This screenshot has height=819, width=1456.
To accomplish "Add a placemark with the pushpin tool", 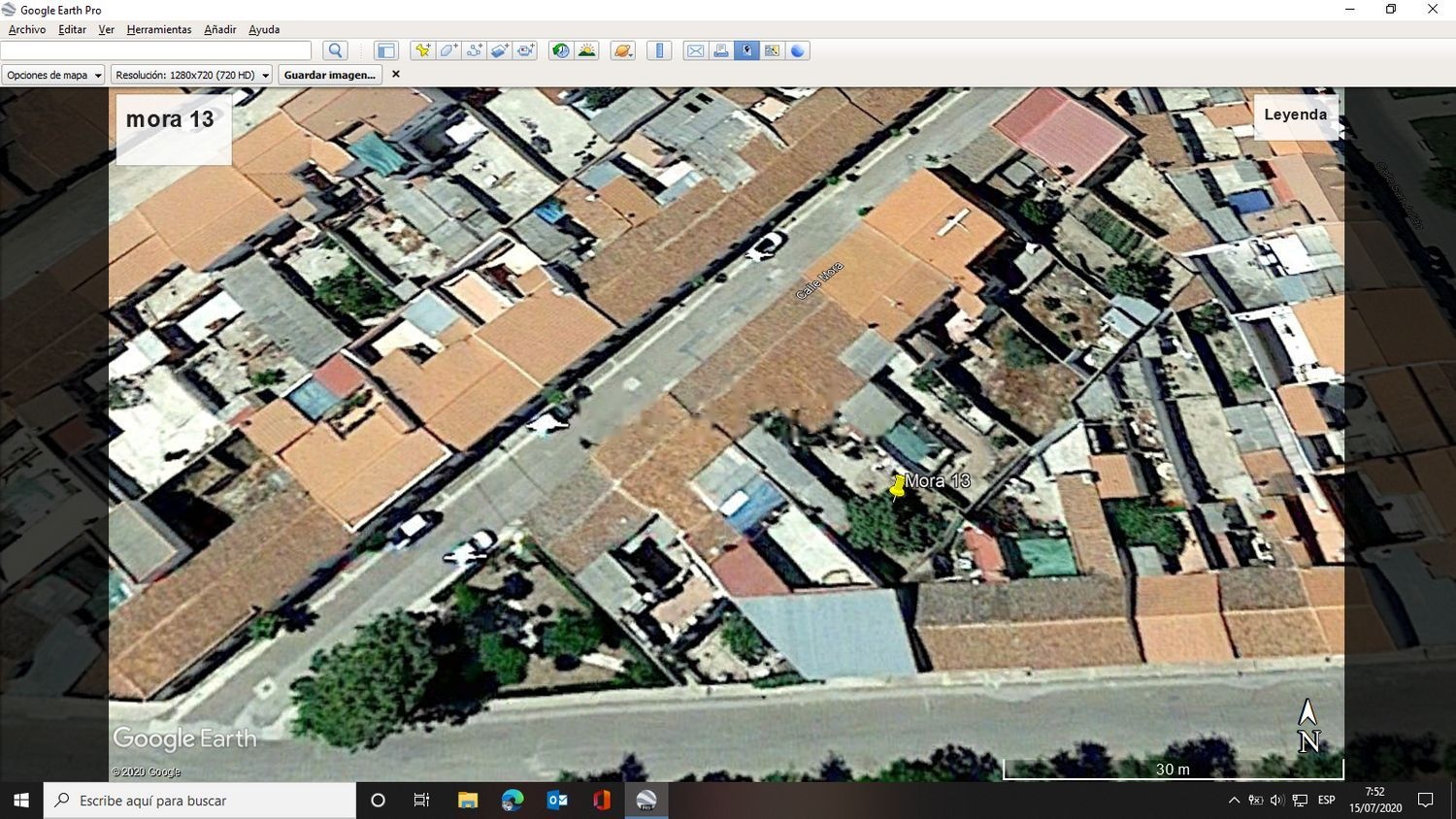I will [422, 50].
